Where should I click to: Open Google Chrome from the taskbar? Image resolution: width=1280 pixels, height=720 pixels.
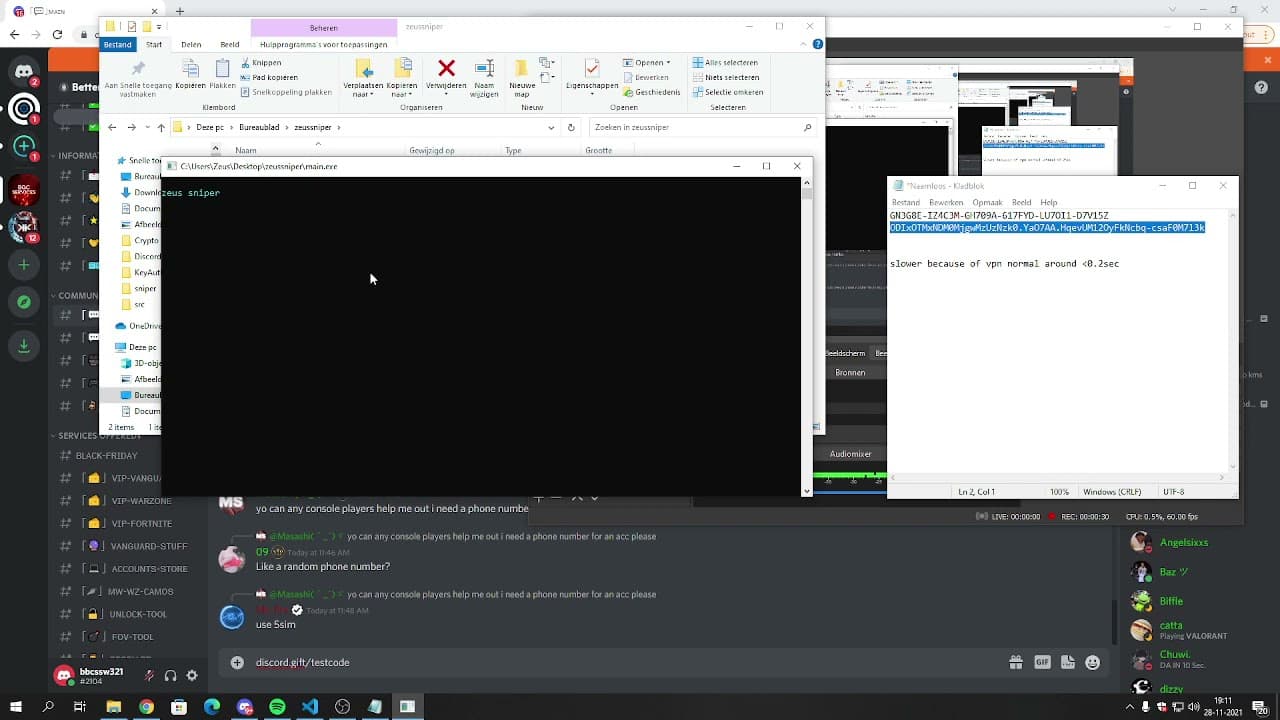click(147, 707)
